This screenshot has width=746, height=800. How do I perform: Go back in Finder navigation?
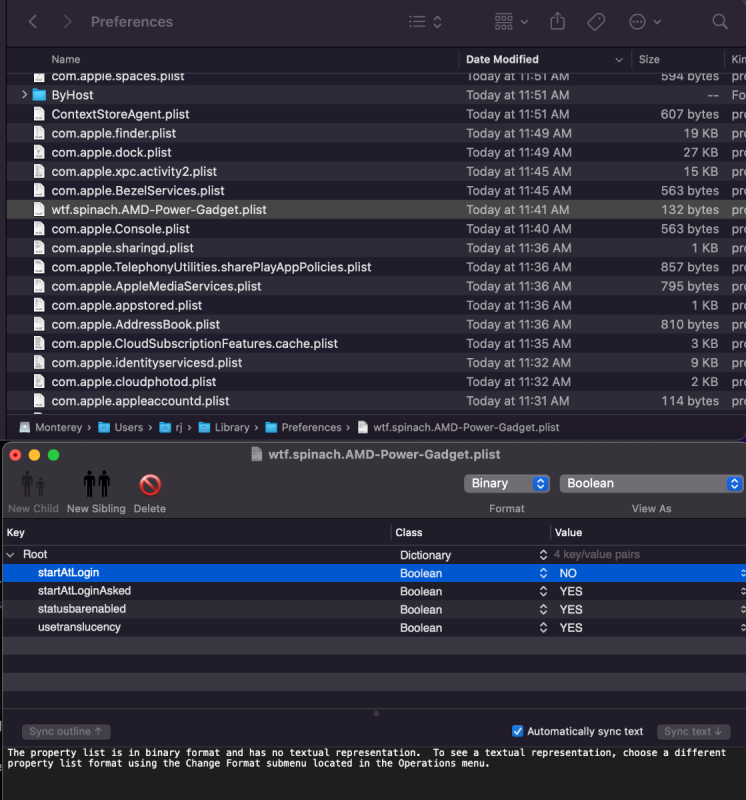point(33,22)
